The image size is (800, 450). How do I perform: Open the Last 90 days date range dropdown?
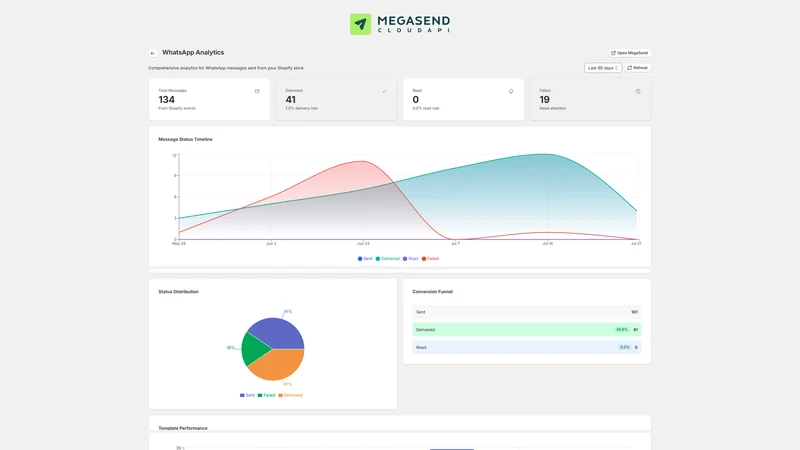click(x=603, y=68)
